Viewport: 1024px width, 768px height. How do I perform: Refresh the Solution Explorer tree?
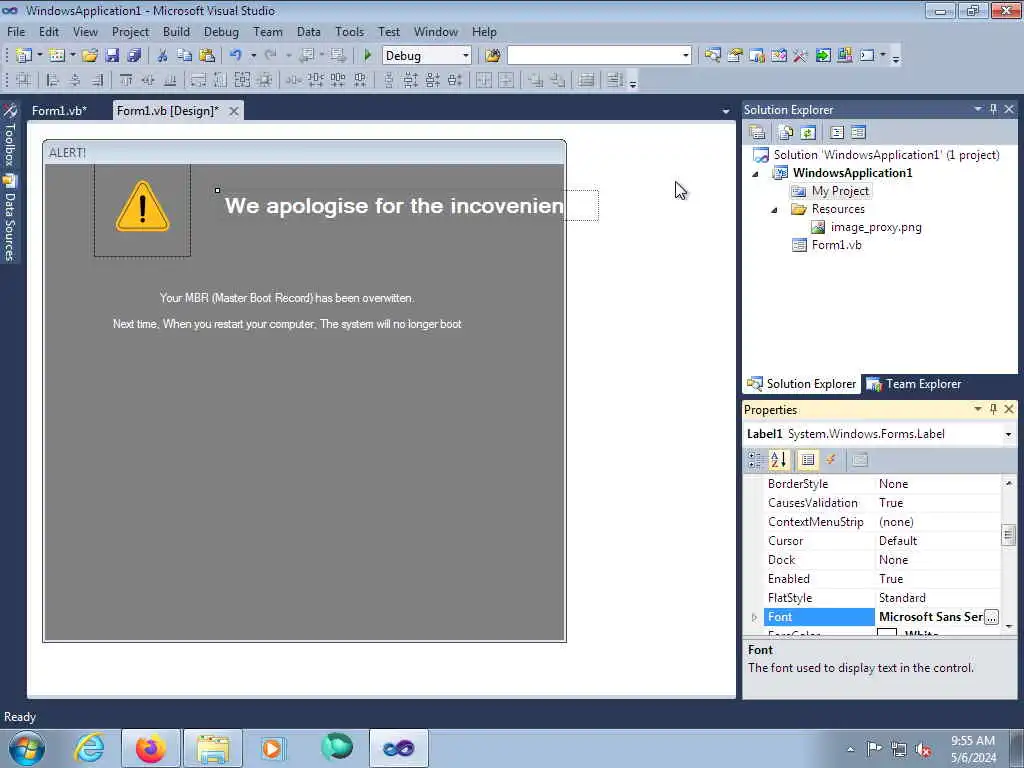point(808,133)
